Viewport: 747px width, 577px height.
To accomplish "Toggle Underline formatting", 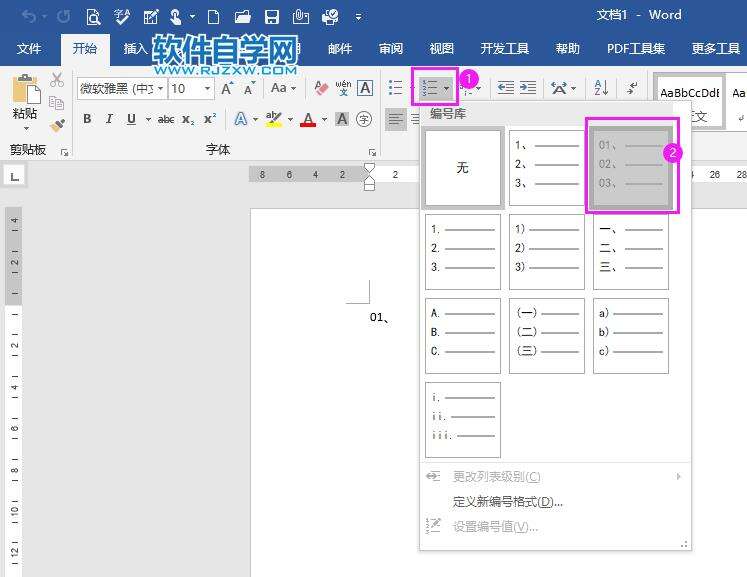I will click(131, 119).
